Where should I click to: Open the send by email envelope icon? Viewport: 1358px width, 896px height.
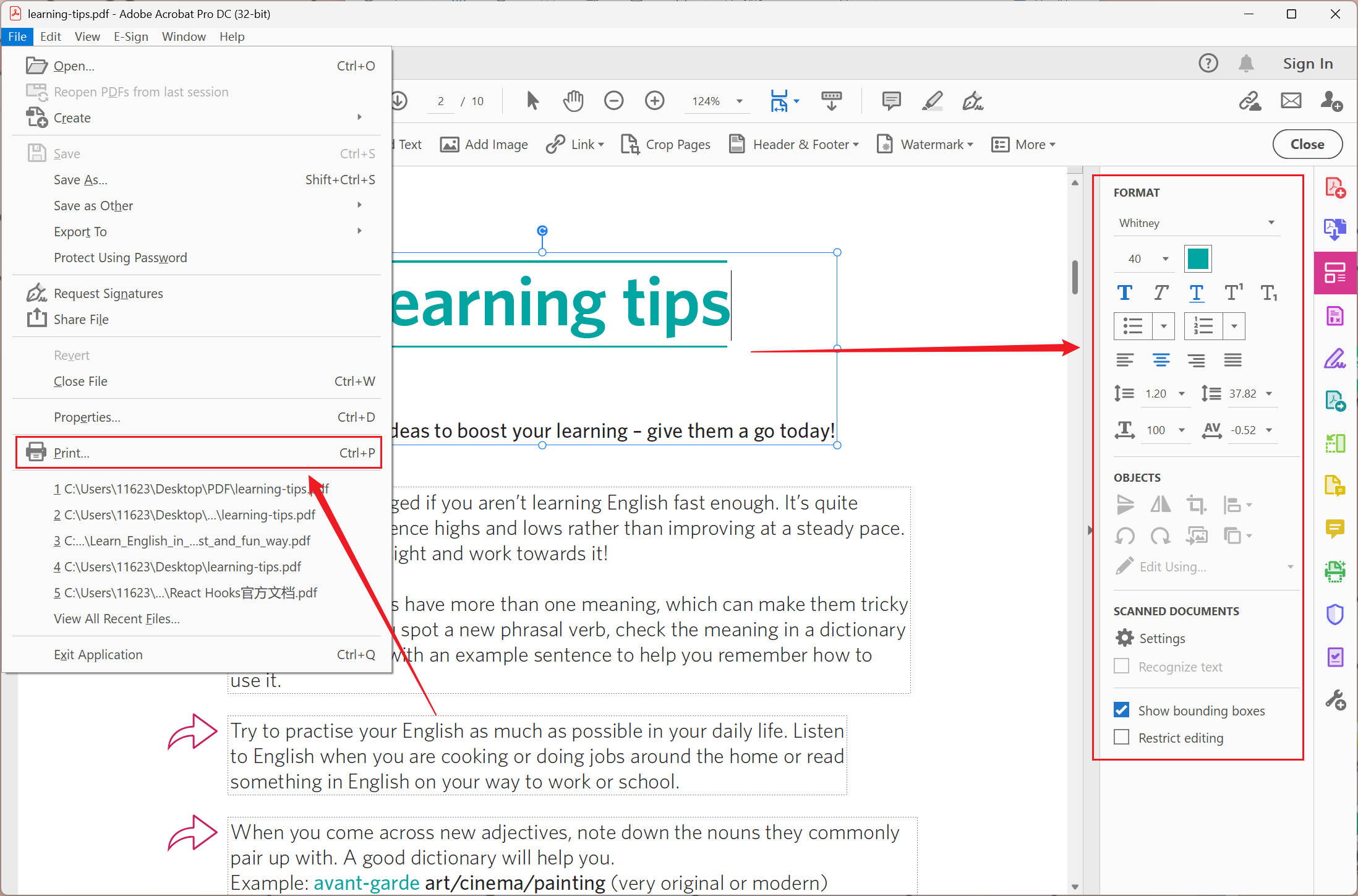[x=1291, y=101]
